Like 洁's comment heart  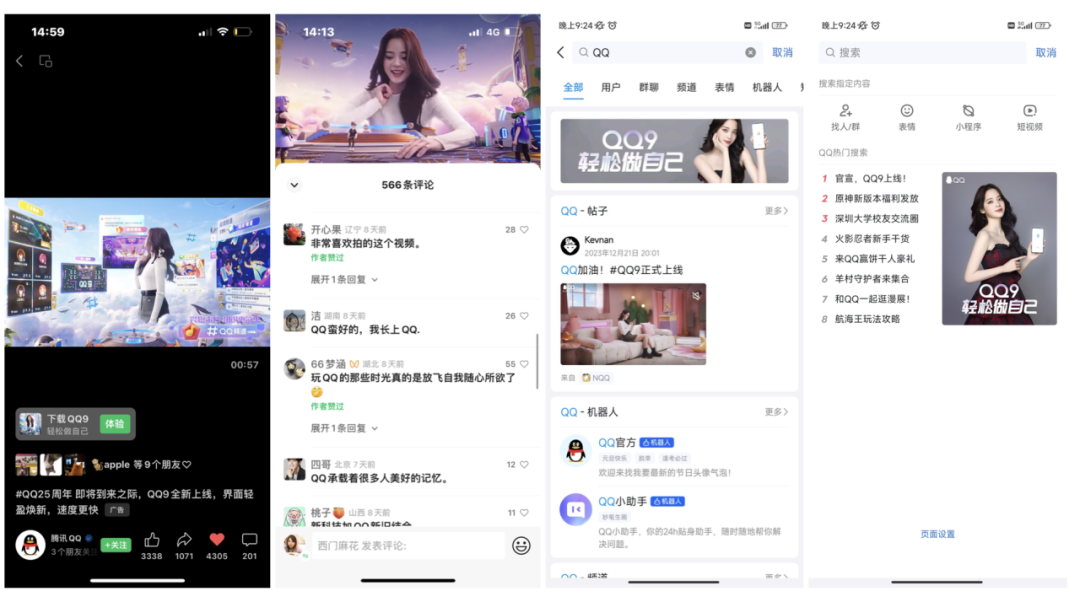pyautogui.click(x=524, y=315)
